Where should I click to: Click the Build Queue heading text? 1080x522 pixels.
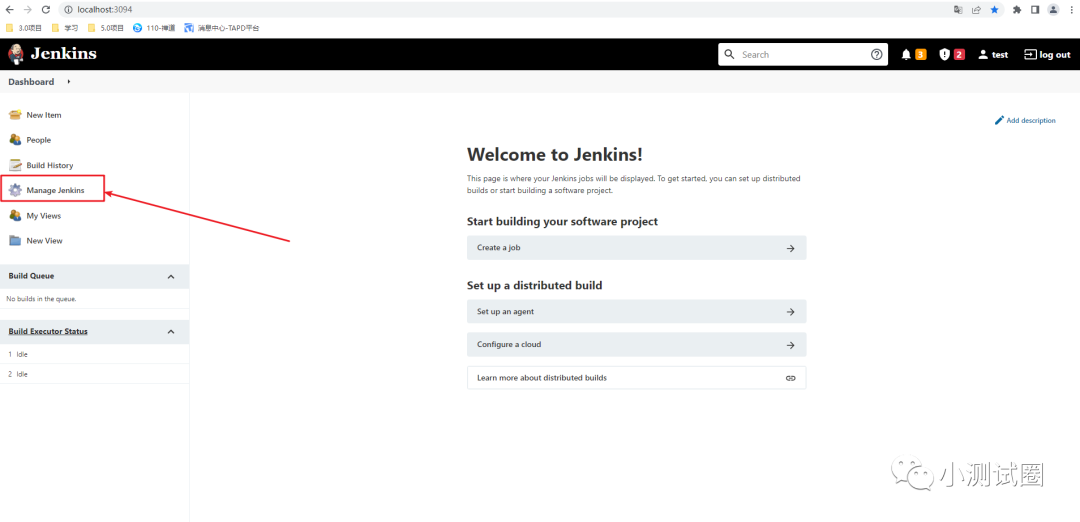[x=31, y=276]
